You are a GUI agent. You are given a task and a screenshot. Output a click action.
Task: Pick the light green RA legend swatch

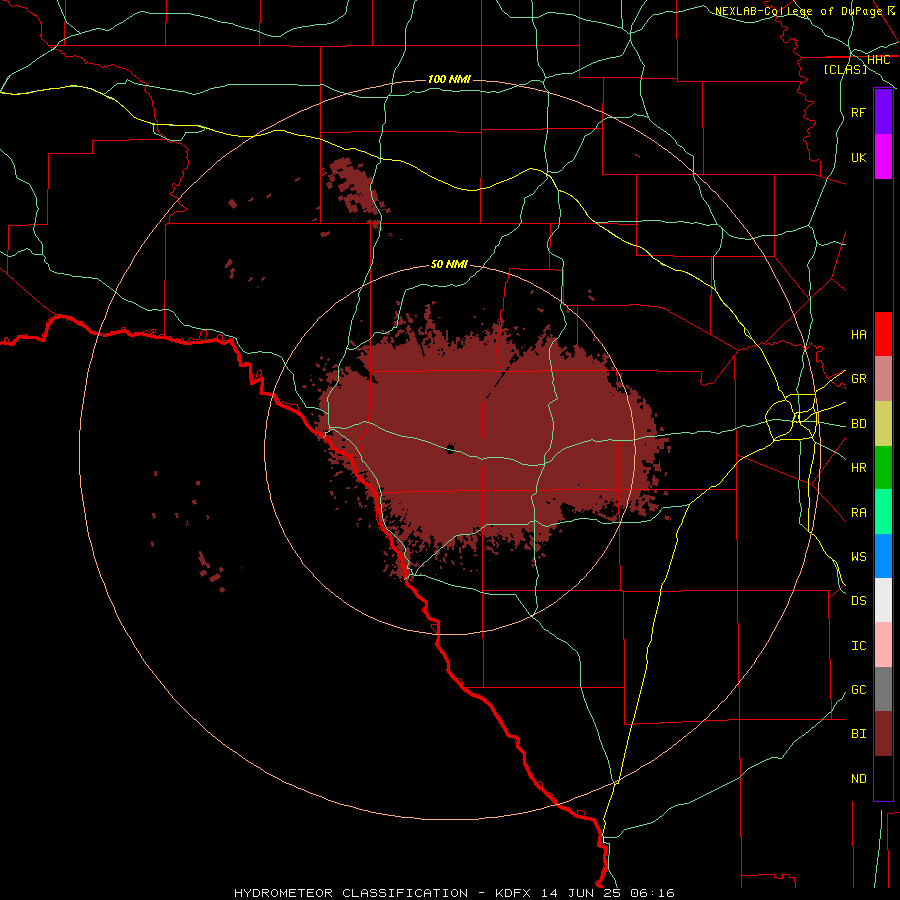tap(883, 512)
